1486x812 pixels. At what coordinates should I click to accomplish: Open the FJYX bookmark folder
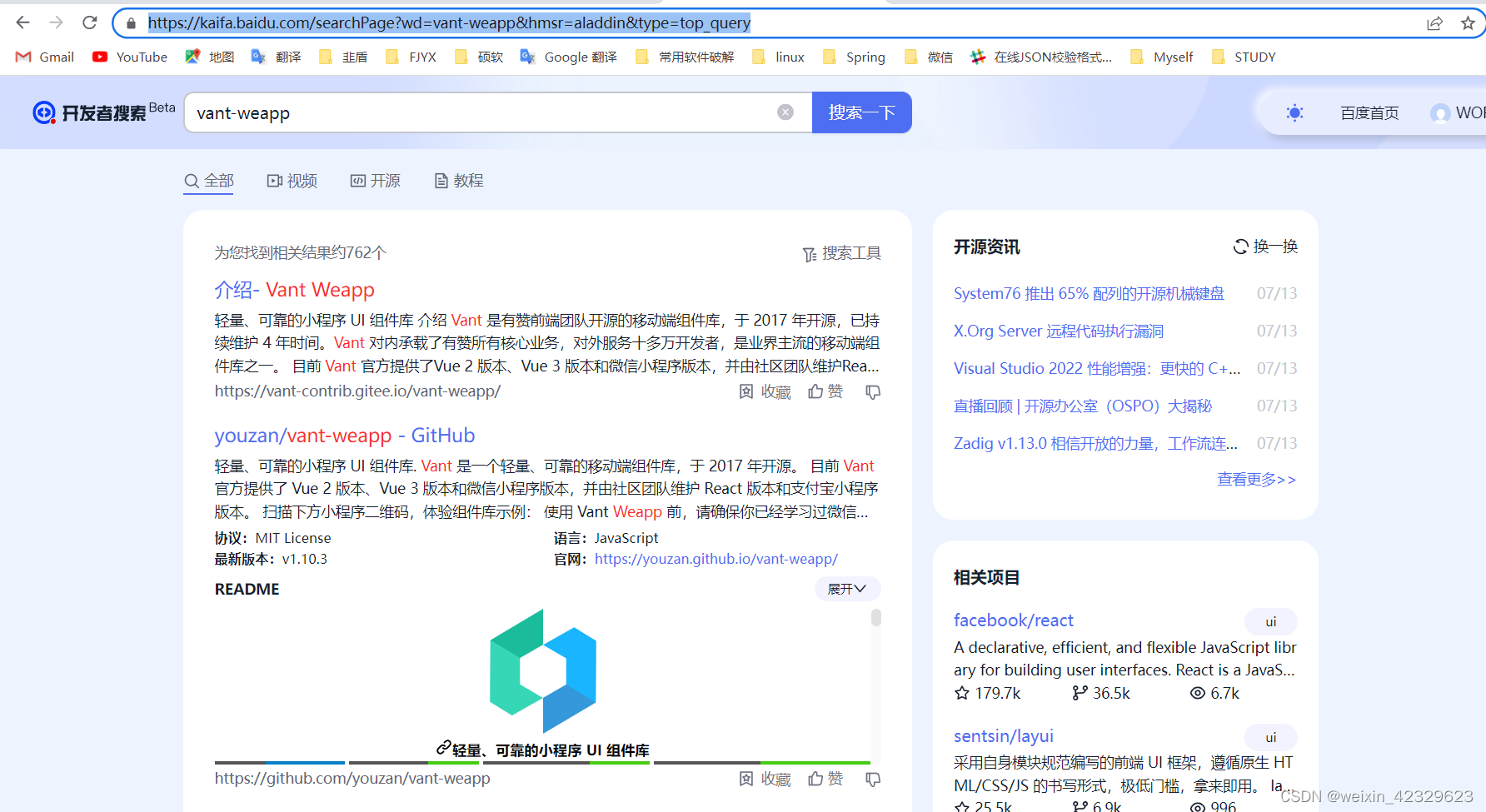(x=411, y=57)
